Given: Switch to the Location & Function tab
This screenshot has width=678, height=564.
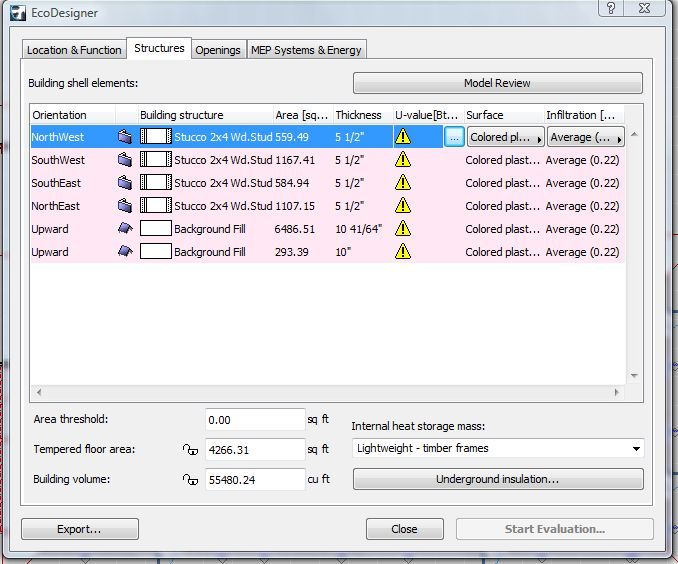Looking at the screenshot, I should (x=74, y=50).
